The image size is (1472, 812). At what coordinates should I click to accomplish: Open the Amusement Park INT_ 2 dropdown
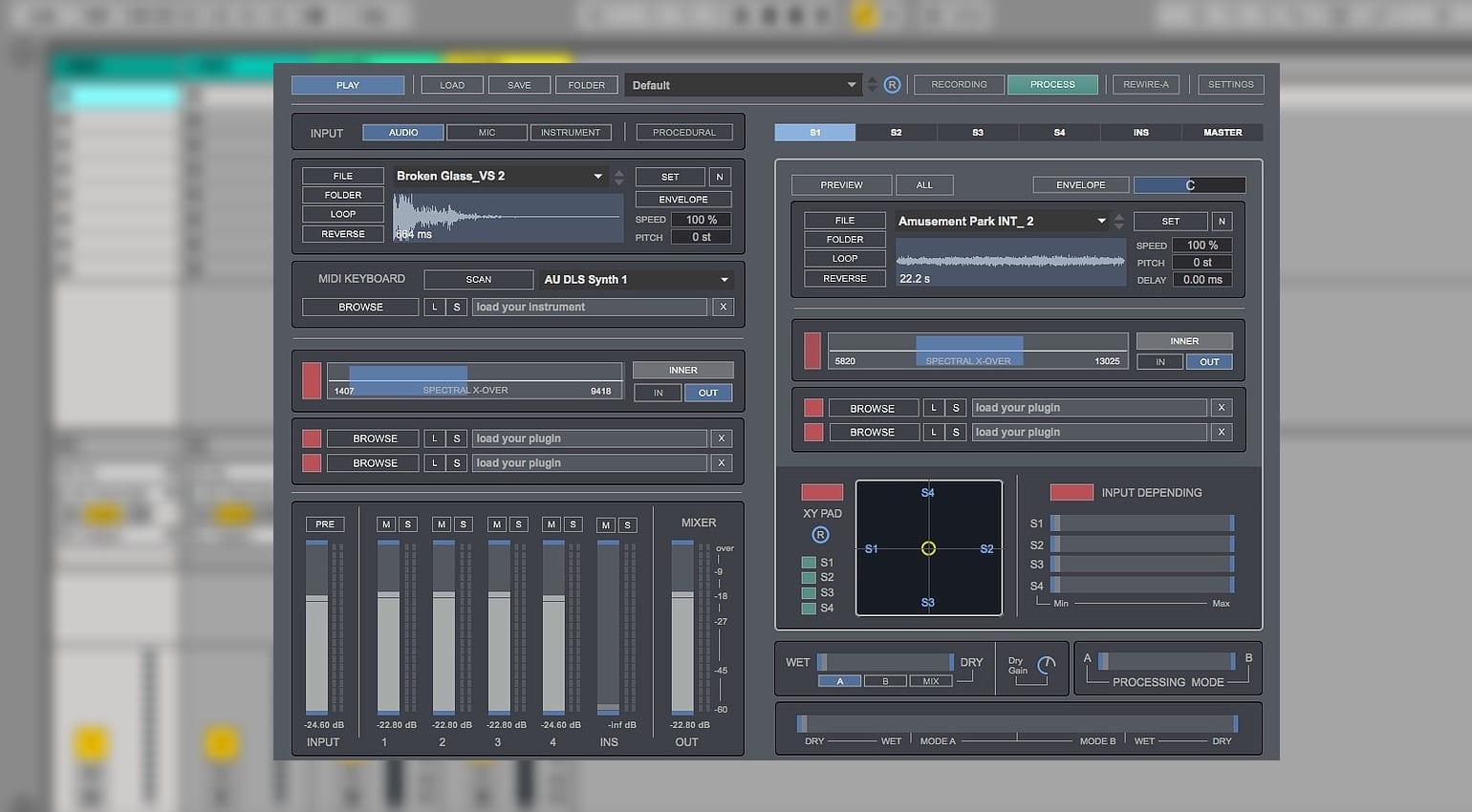1004,222
